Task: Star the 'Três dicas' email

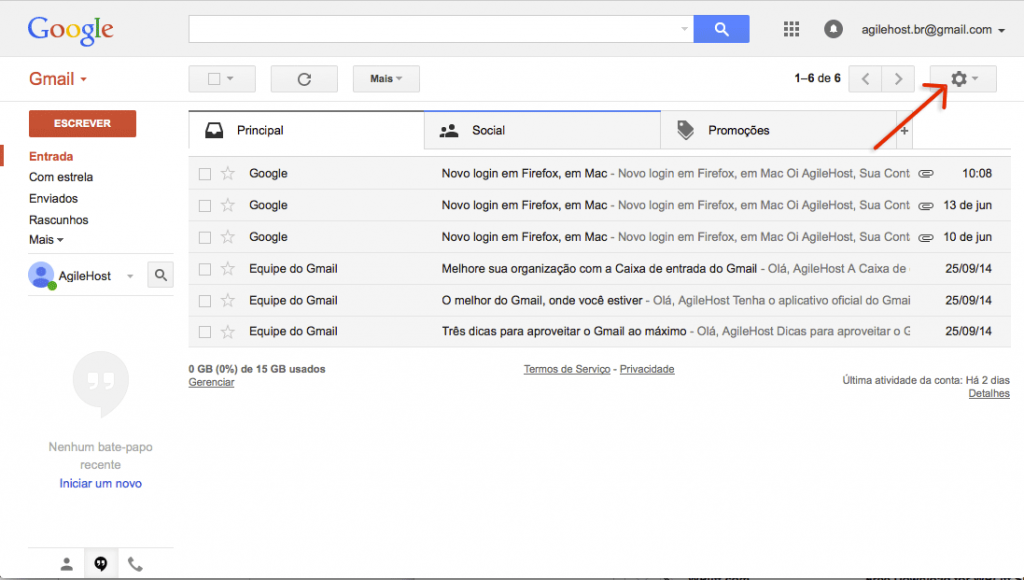Action: click(x=228, y=332)
